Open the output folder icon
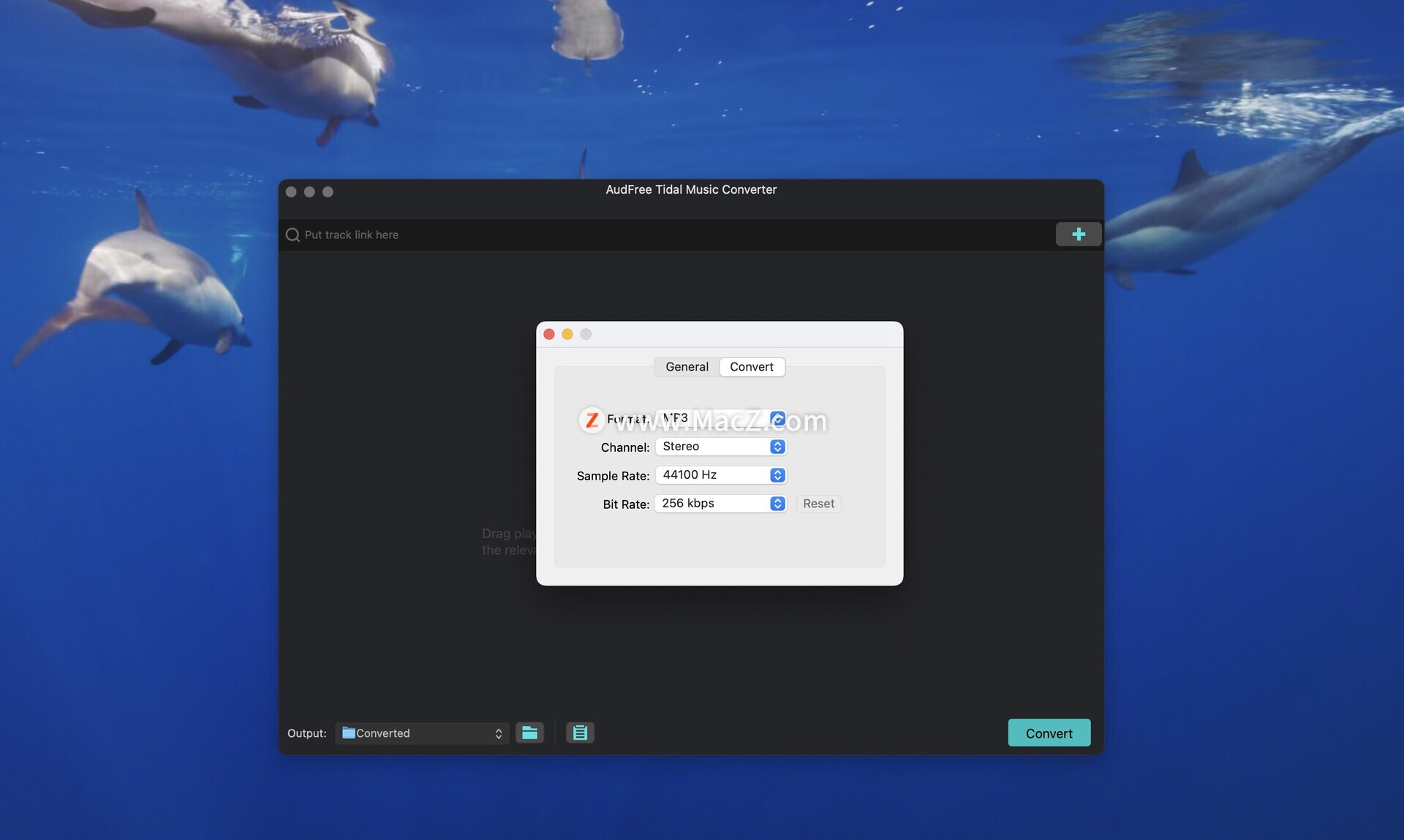The width and height of the screenshot is (1404, 840). pyautogui.click(x=529, y=733)
